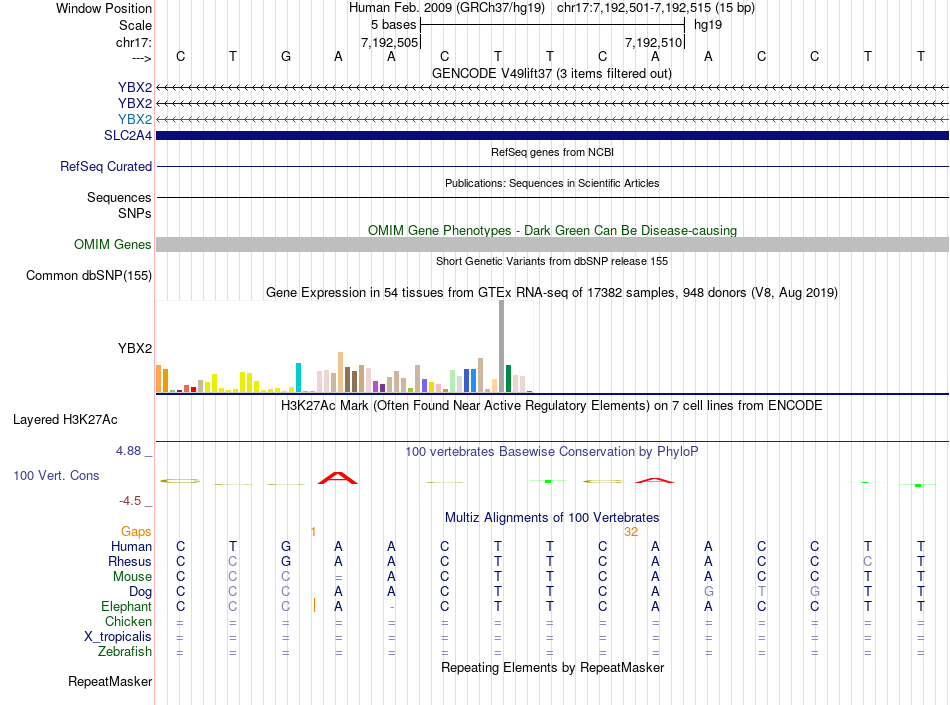Image resolution: width=950 pixels, height=705 pixels.
Task: Click the Common dbSNP(155) track label
Action: click(x=89, y=276)
